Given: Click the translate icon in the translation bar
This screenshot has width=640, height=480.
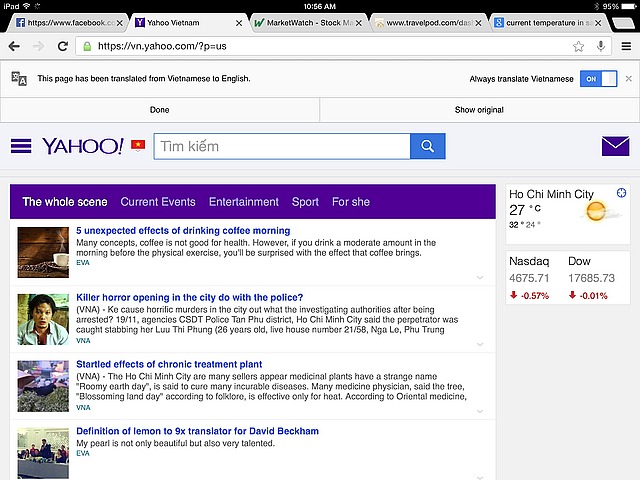Looking at the screenshot, I should click(19, 78).
